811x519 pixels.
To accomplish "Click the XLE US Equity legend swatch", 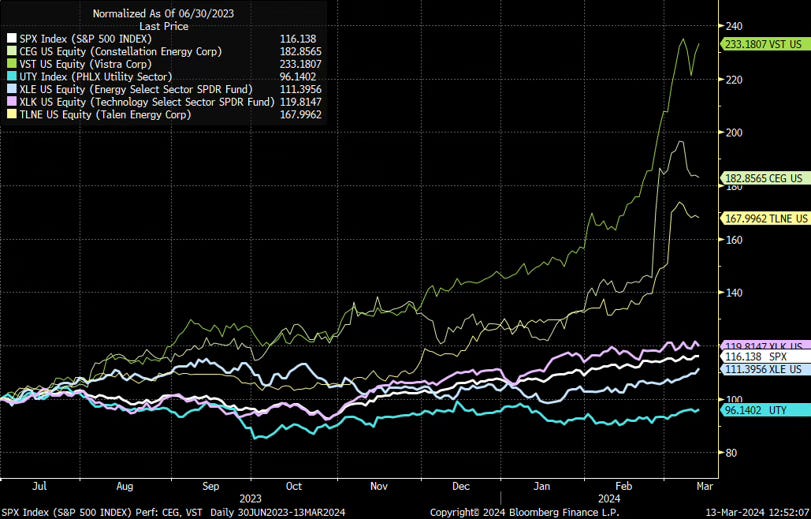I will pos(11,90).
